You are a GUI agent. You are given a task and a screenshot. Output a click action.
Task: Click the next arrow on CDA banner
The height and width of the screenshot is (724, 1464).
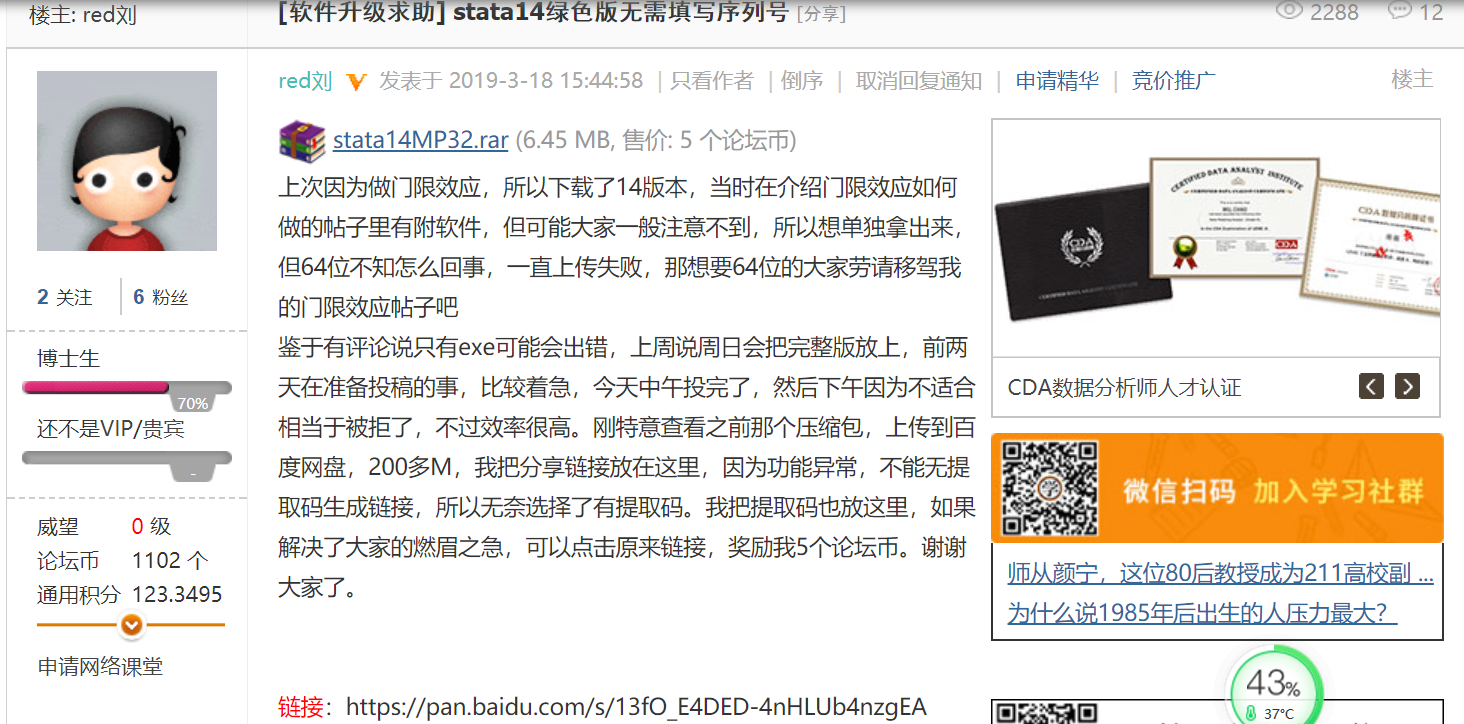[1407, 386]
